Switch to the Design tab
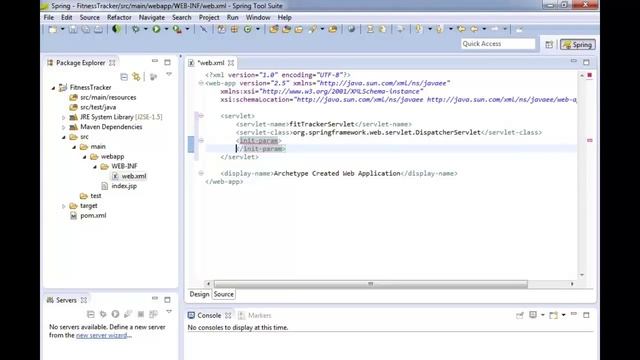 [199, 294]
